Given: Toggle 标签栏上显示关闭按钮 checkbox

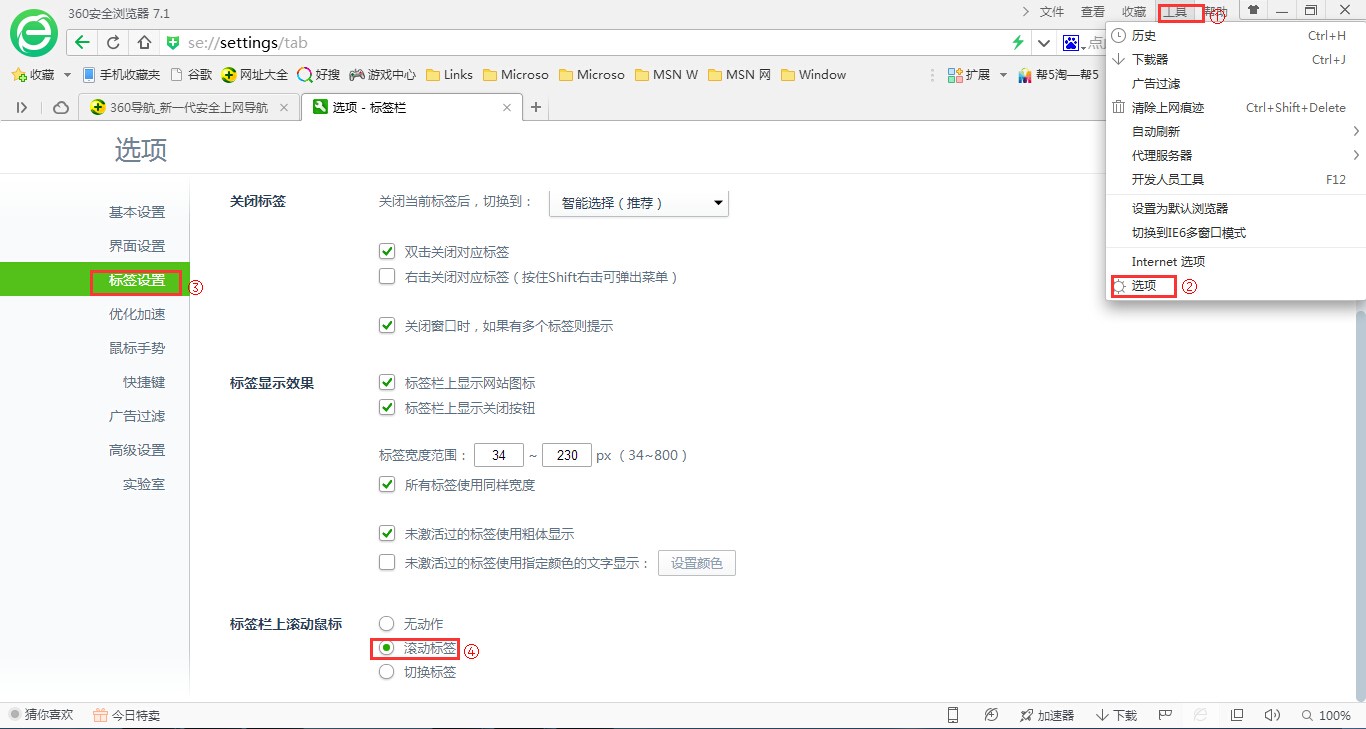Looking at the screenshot, I should [x=387, y=407].
